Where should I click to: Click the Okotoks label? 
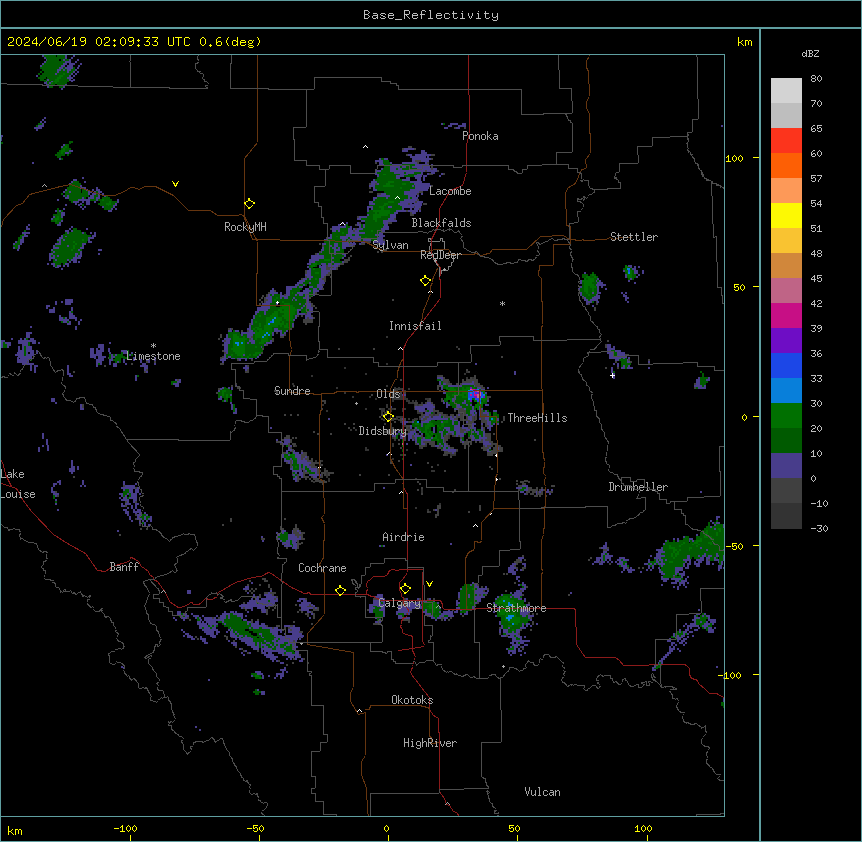[x=412, y=700]
